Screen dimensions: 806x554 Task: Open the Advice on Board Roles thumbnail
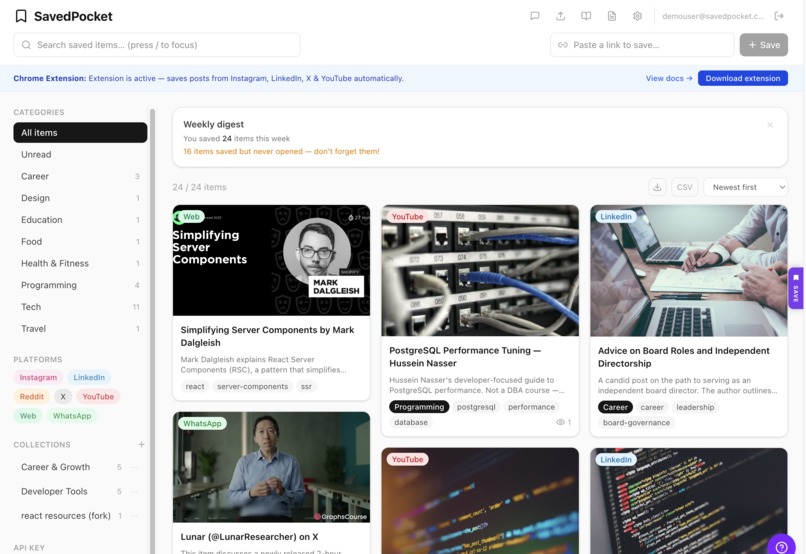coord(688,271)
